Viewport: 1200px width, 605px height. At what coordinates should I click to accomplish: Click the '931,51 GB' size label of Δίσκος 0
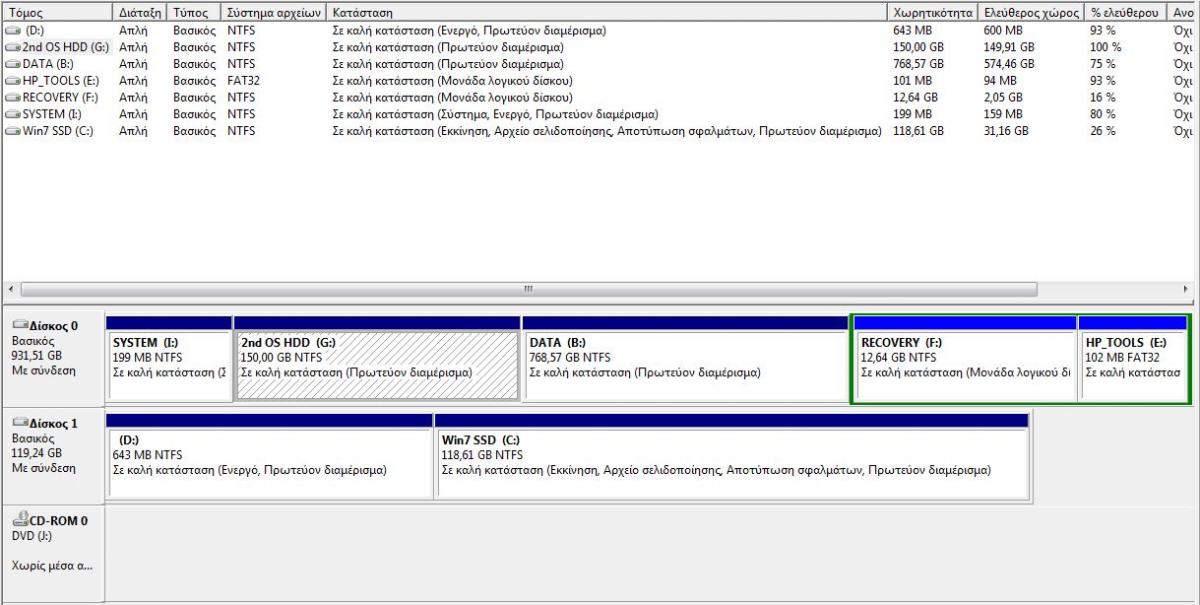[36, 355]
